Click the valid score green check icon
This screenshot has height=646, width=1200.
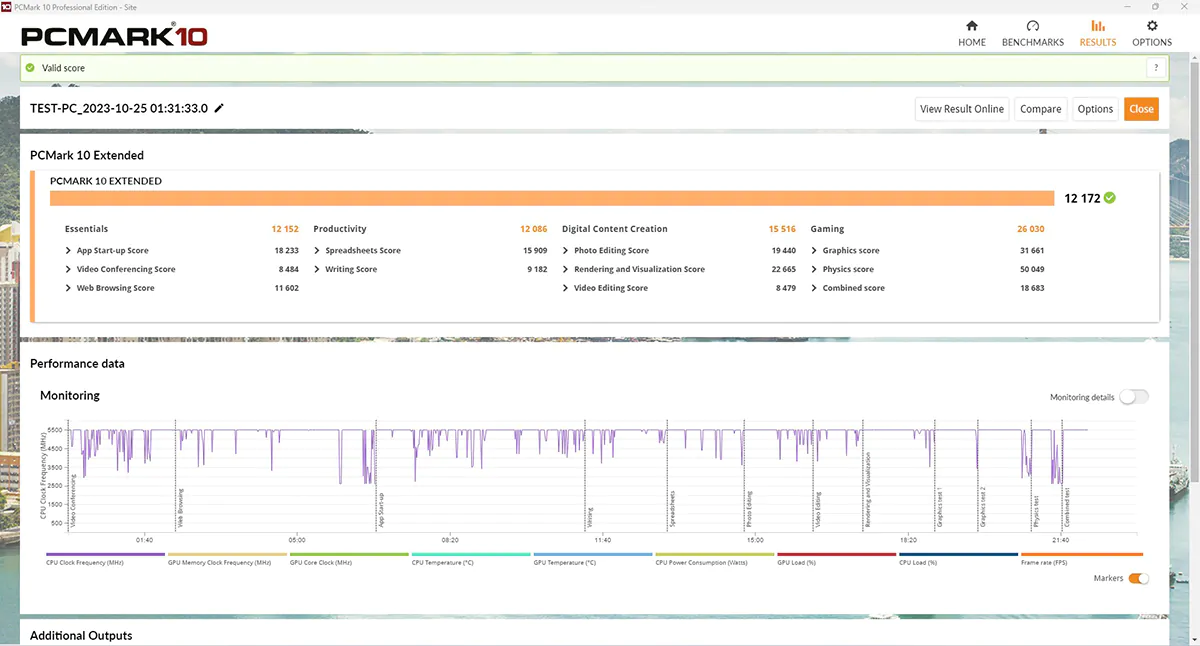click(31, 68)
